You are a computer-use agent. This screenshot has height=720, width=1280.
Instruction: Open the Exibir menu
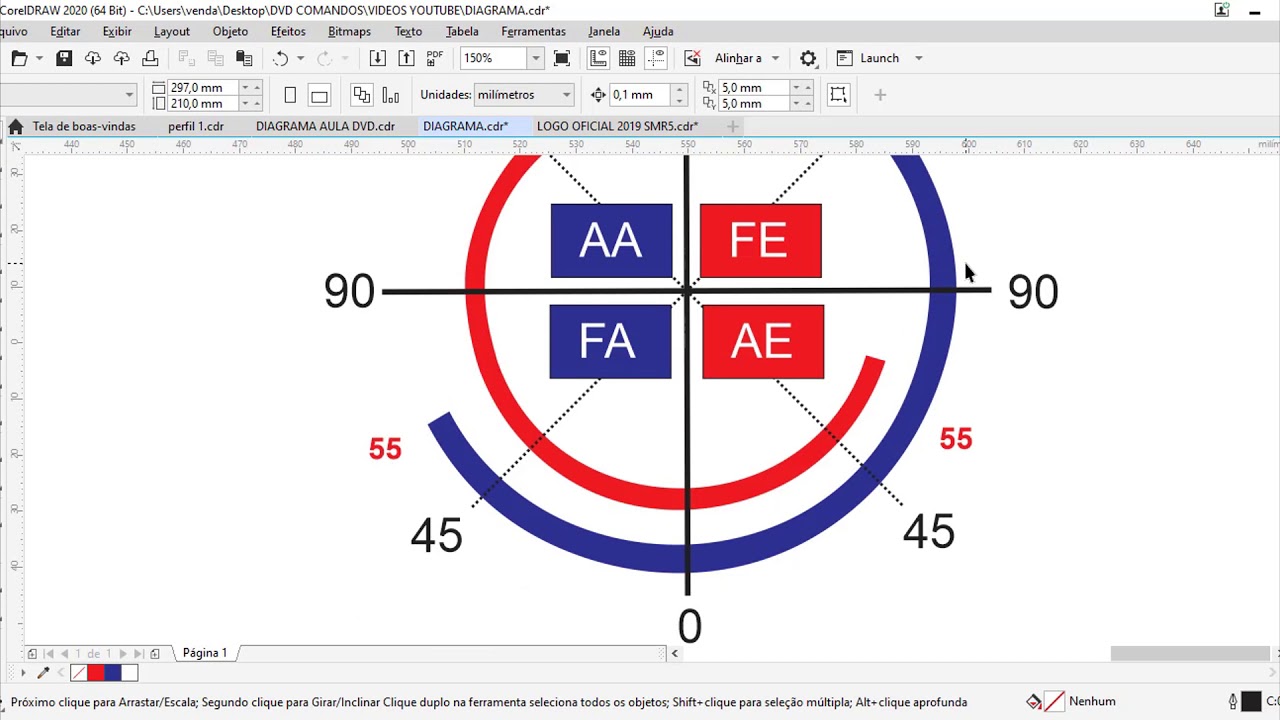tap(117, 32)
